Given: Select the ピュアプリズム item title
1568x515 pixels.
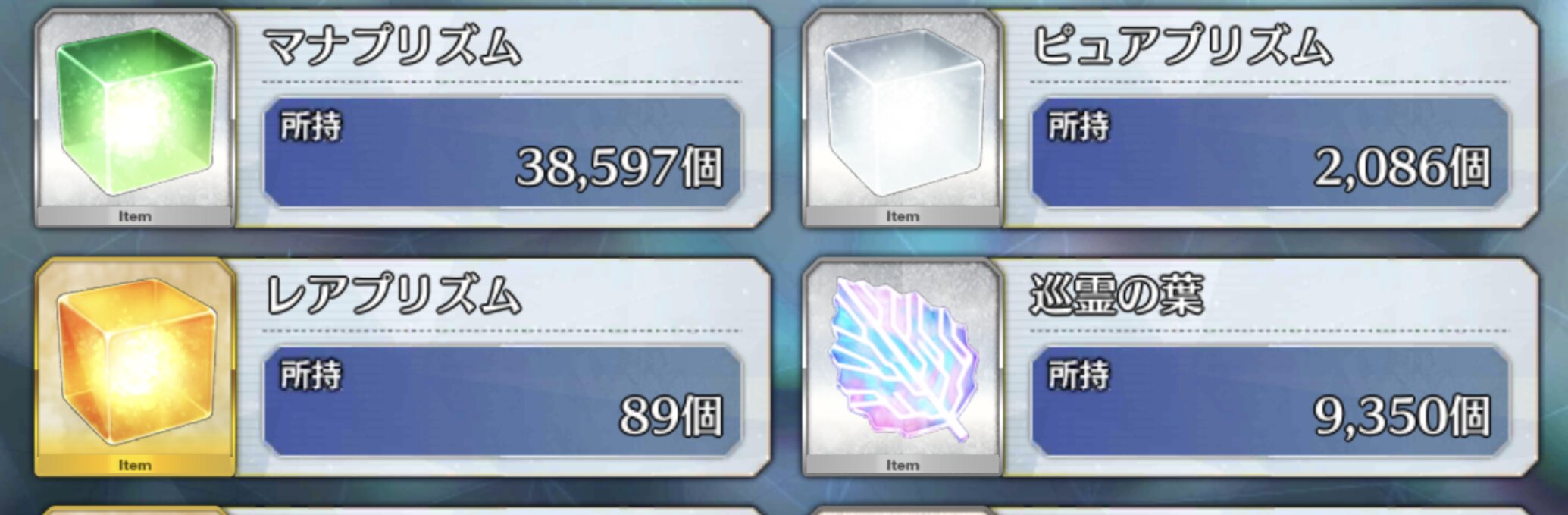Looking at the screenshot, I should pyautogui.click(x=1182, y=46).
